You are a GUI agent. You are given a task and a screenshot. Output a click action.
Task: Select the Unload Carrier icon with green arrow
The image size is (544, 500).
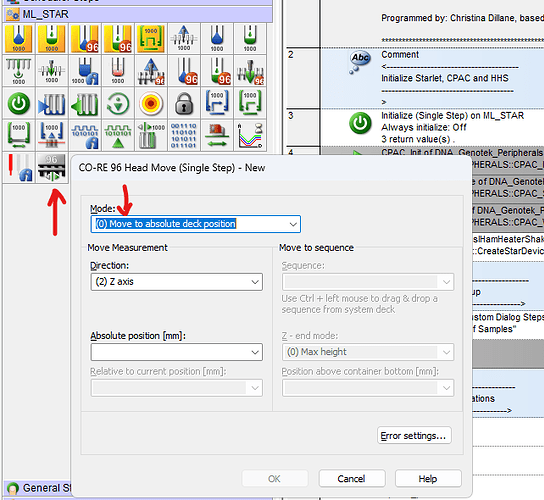(85, 103)
